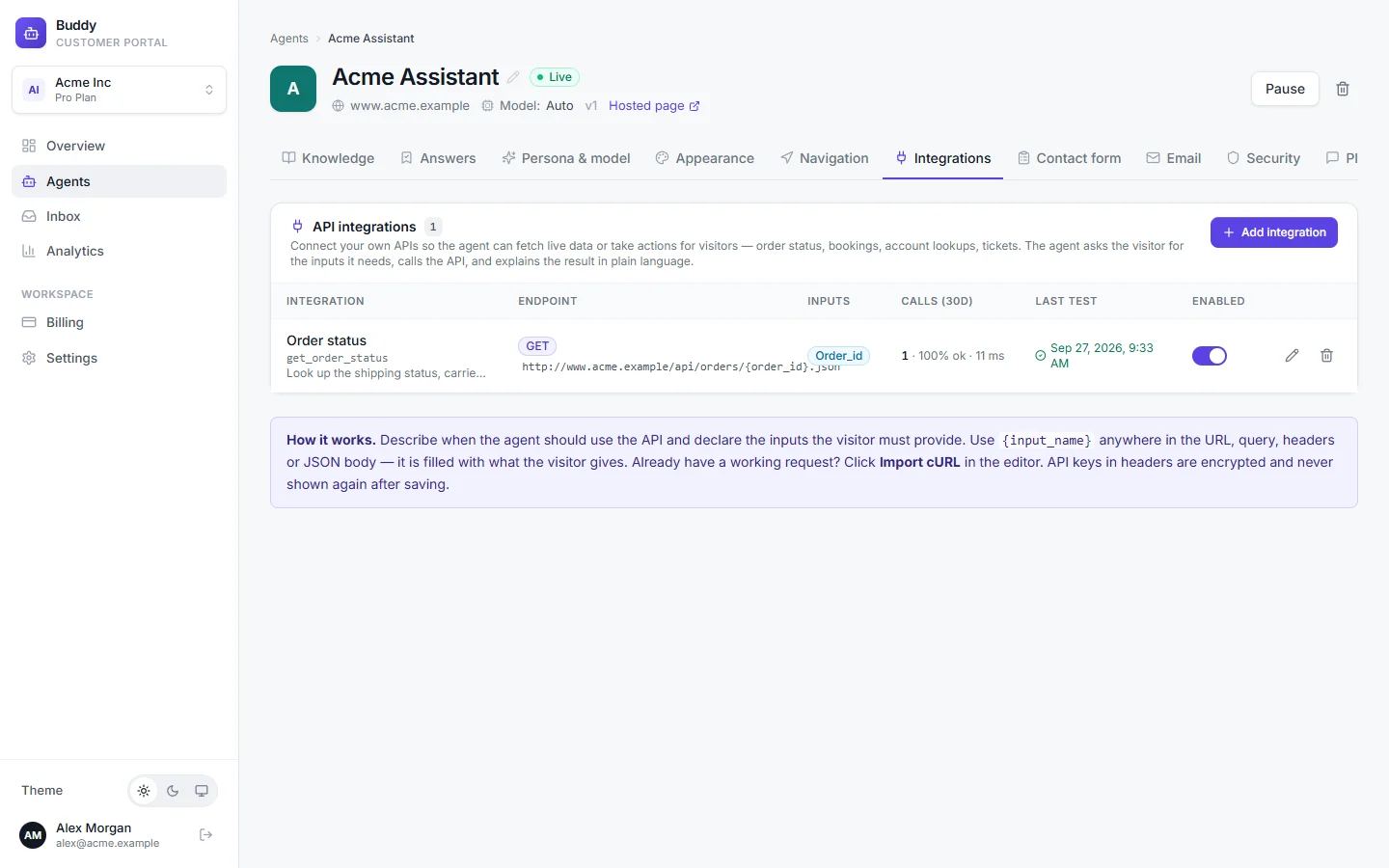Click the logout icon beside Alex Morgan

205,835
